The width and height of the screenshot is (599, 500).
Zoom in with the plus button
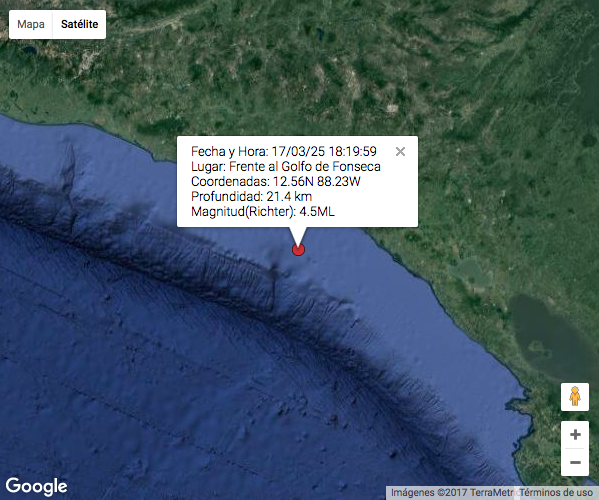tap(575, 435)
